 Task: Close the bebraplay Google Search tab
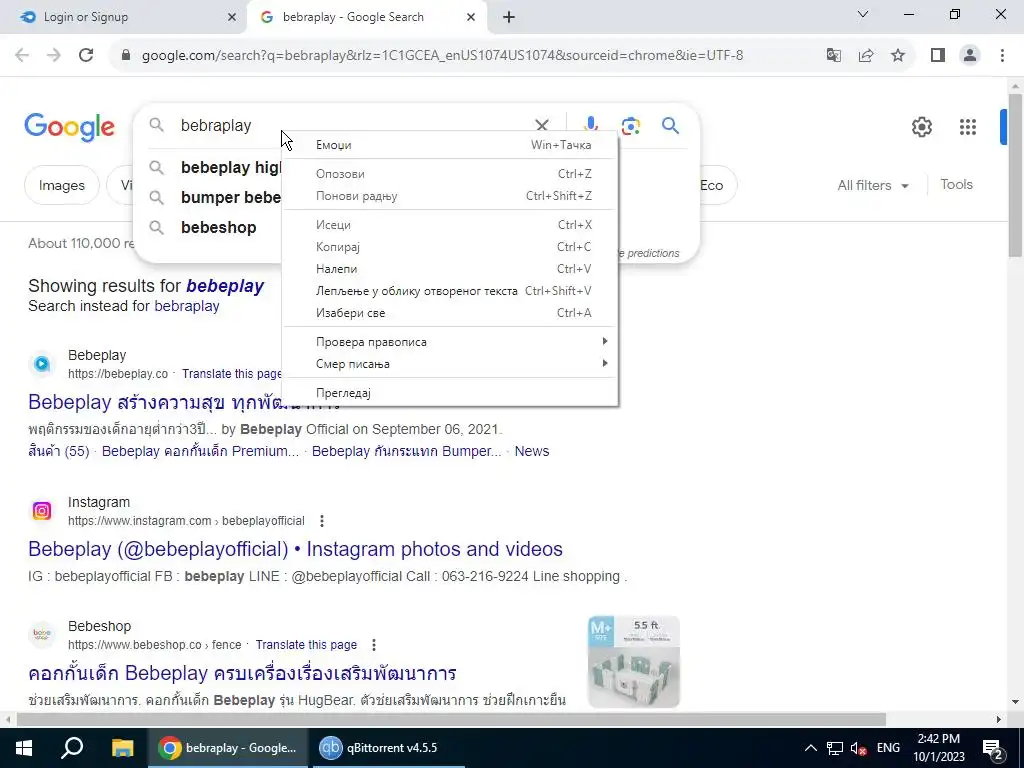[470, 17]
